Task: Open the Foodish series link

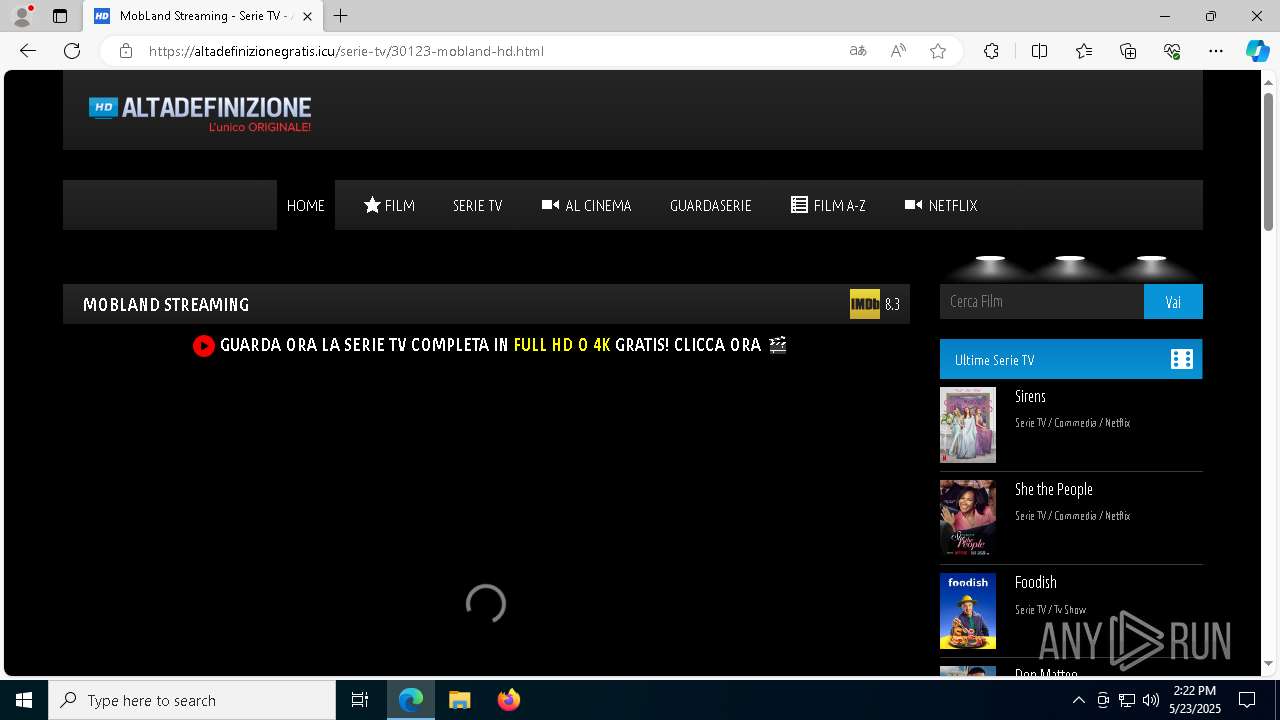Action: coord(1036,583)
